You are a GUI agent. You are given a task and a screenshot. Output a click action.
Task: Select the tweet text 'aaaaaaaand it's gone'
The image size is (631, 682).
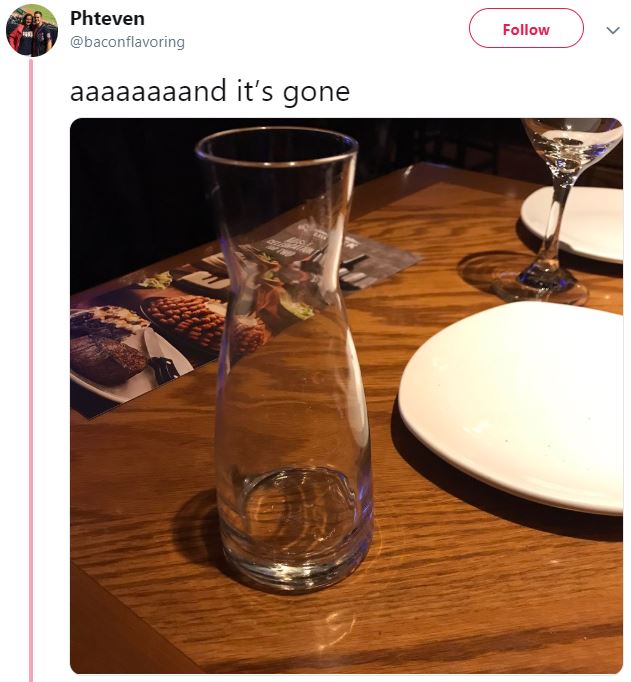click(x=210, y=92)
